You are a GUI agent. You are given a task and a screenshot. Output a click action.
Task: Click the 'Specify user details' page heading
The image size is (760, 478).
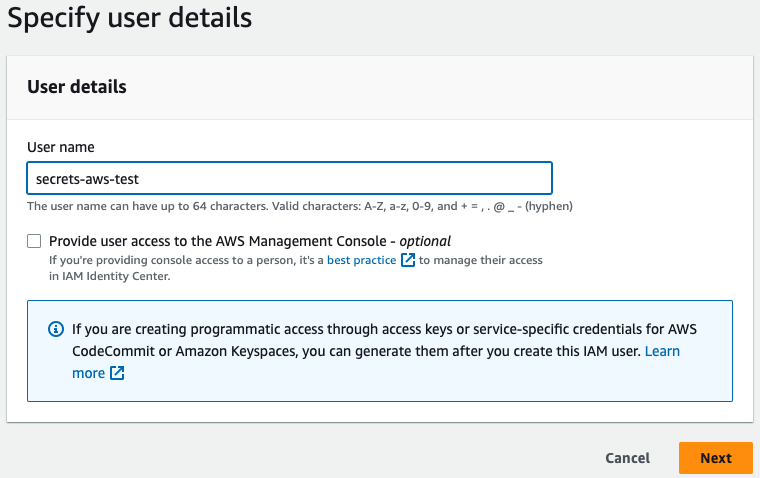tap(130, 17)
